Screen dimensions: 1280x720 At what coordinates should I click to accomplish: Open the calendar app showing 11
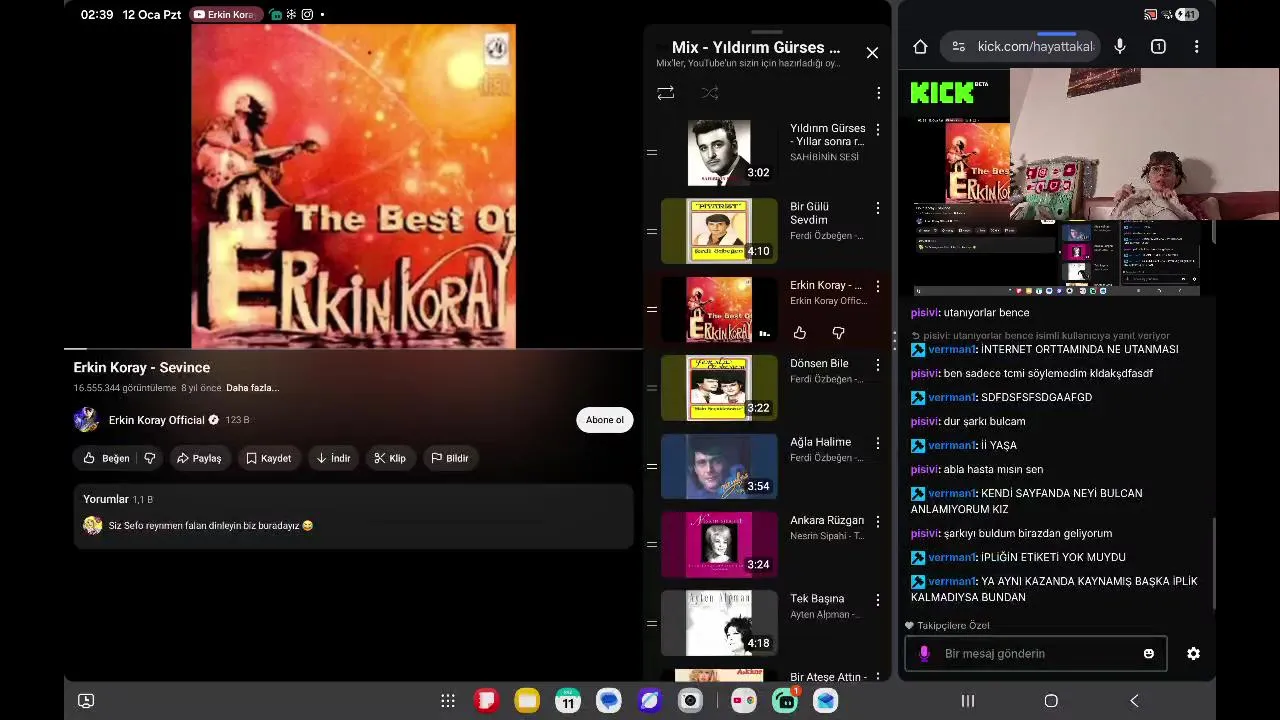[568, 701]
